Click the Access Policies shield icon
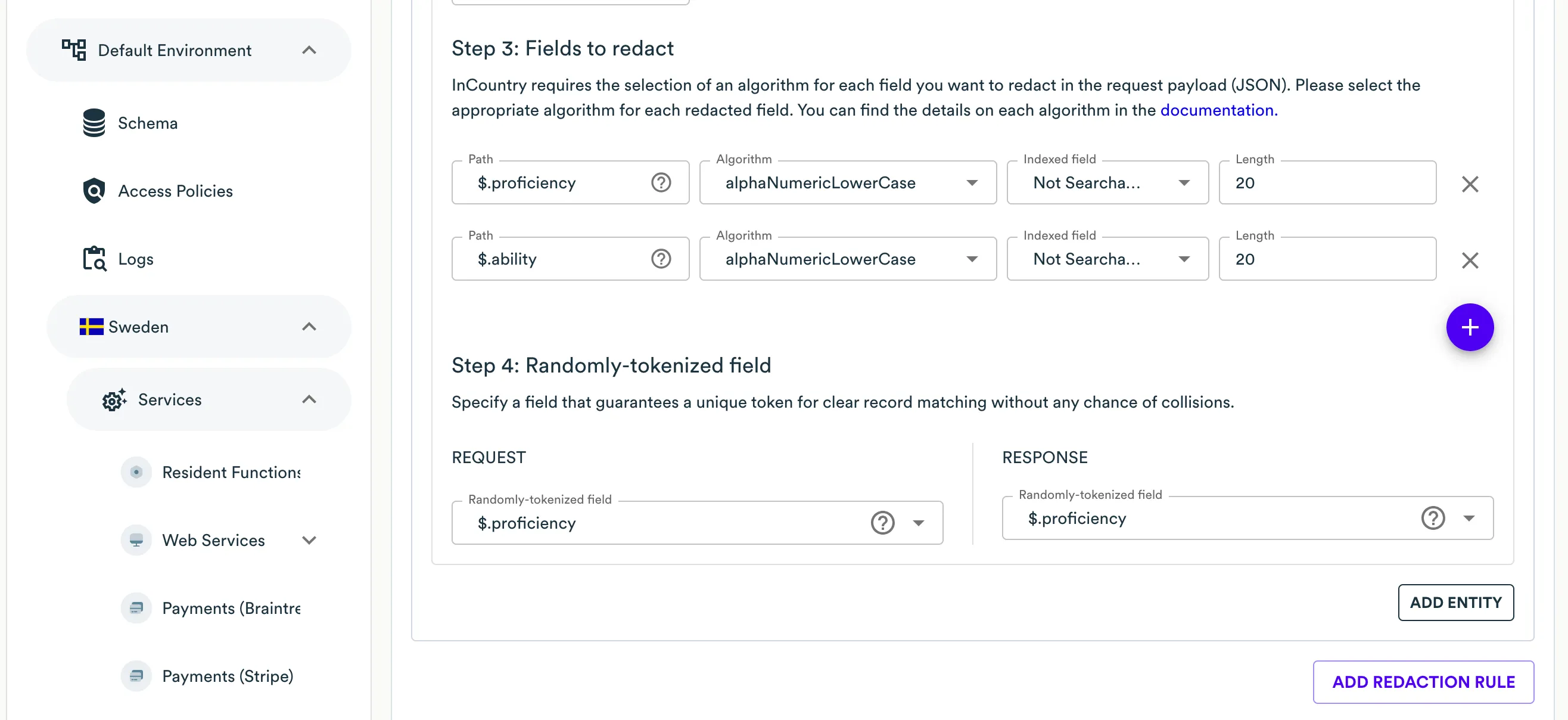 pos(94,190)
